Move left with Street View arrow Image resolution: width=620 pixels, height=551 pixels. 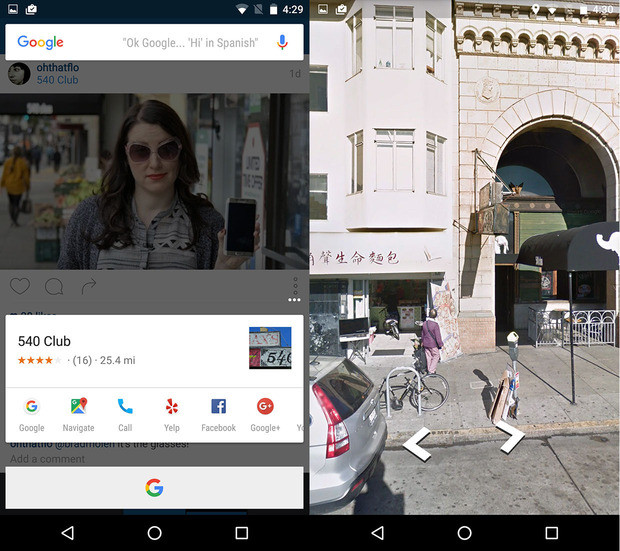[416, 444]
